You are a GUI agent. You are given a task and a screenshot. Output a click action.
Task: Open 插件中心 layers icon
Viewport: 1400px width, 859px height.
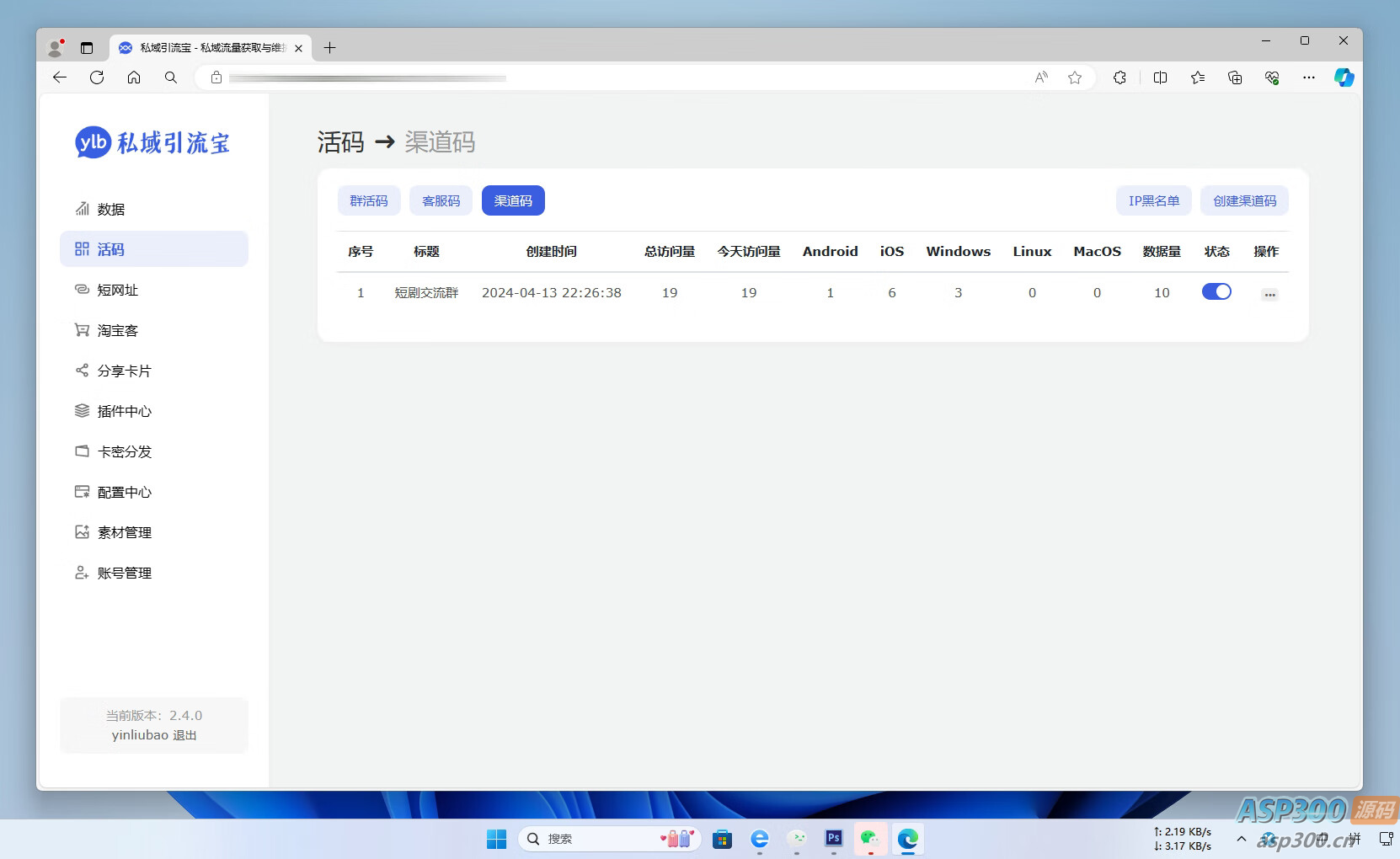(82, 411)
